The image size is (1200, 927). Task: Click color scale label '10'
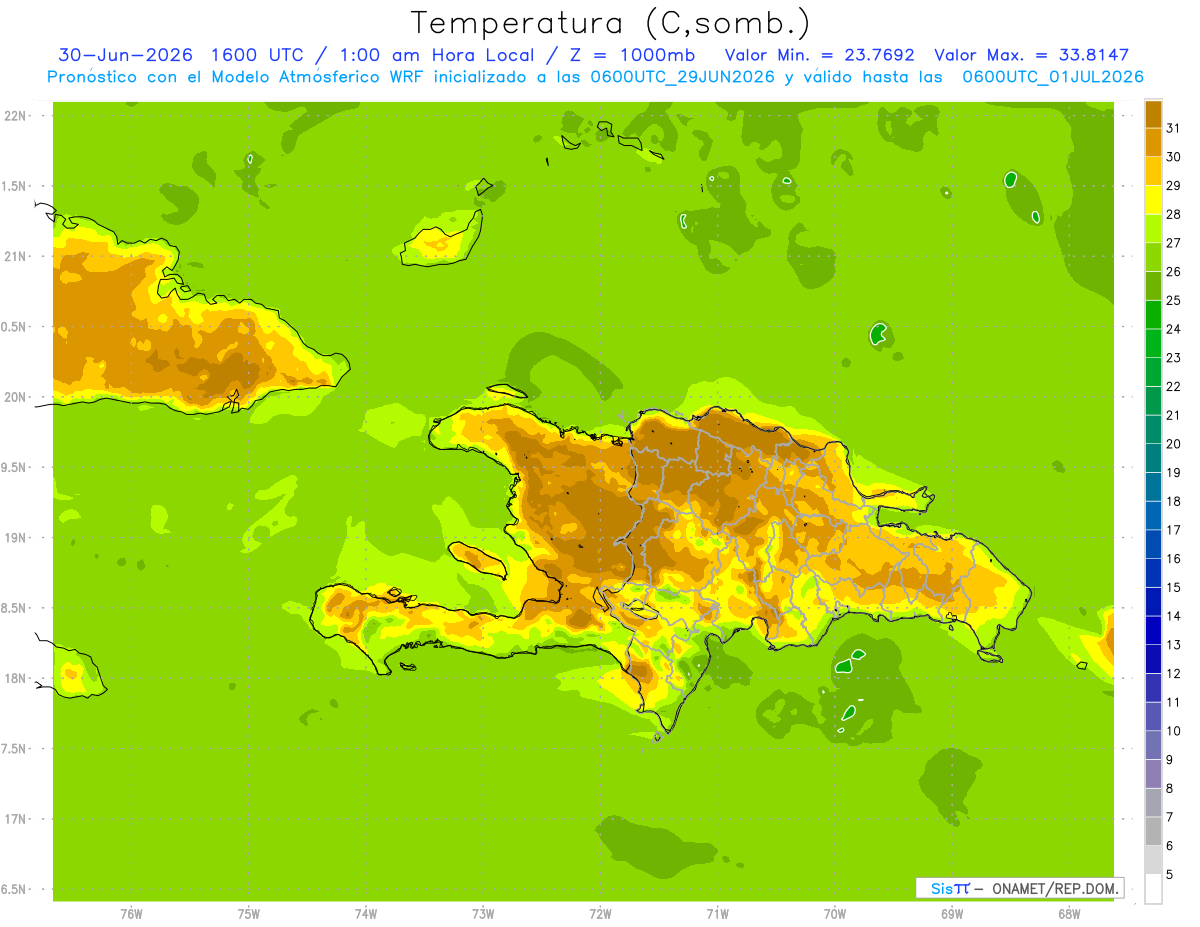(x=1174, y=731)
